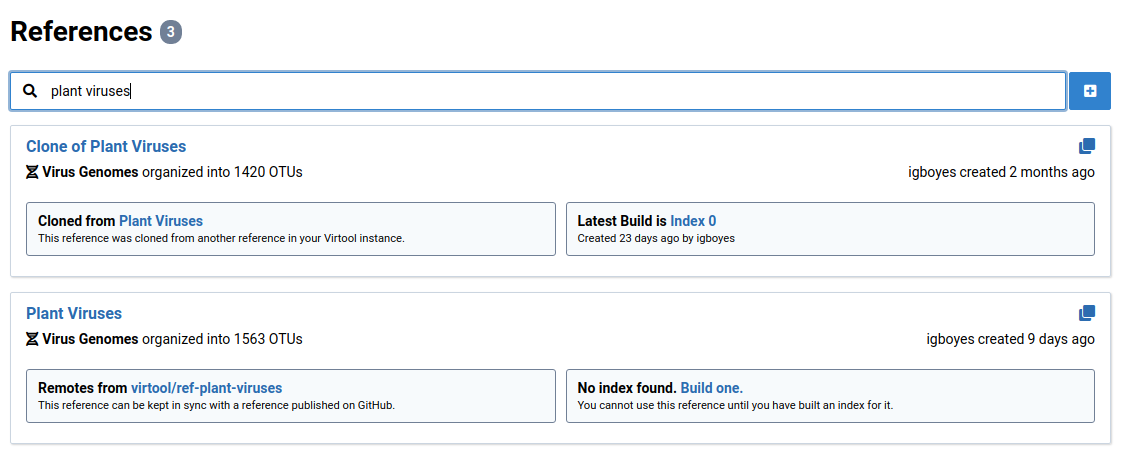Click the 'igboyes created 2 months ago' label
Viewport: 1122px width, 455px height.
[x=1001, y=172]
